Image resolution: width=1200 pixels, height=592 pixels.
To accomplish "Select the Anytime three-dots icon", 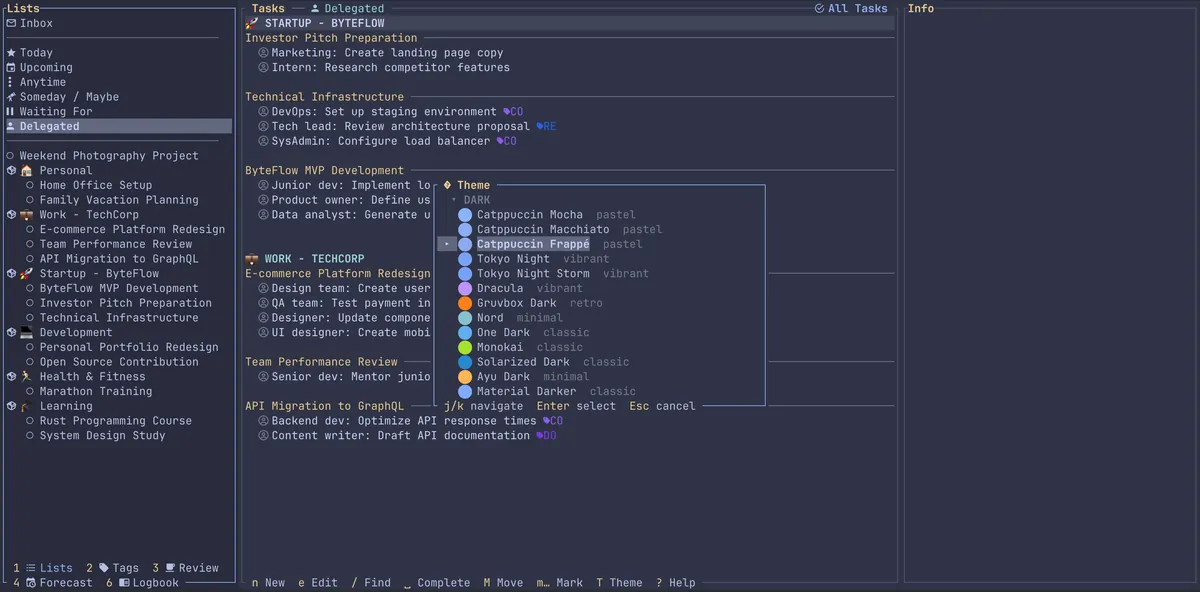I will 11,82.
